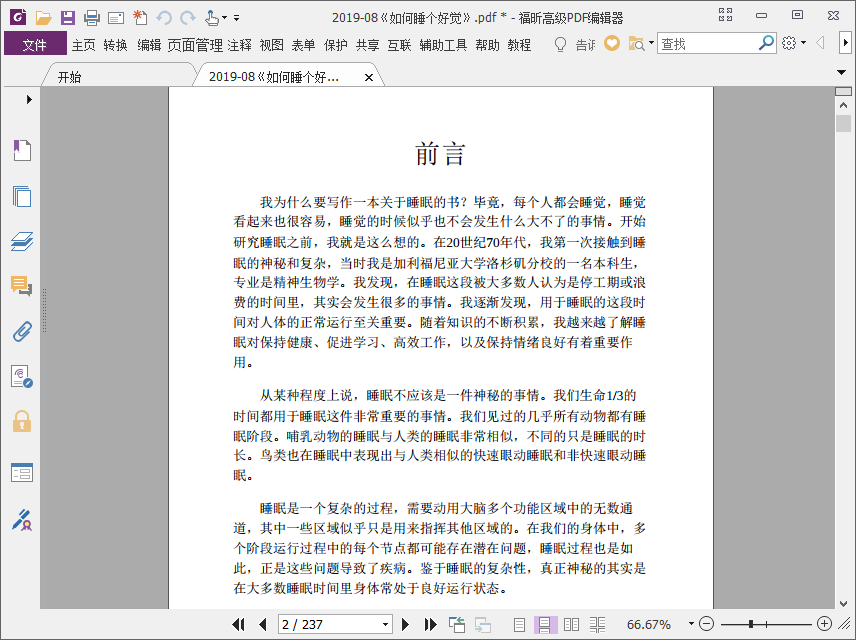Switch to the 表单 ribbon tab

coord(303,45)
